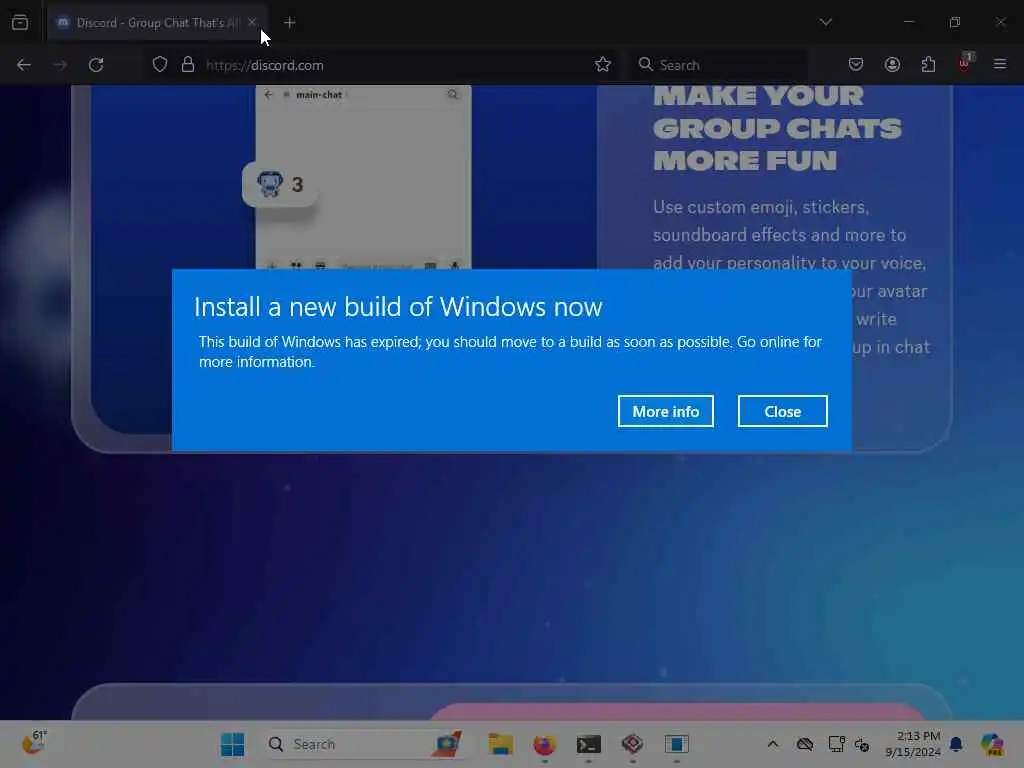Image resolution: width=1024 pixels, height=768 pixels.
Task: Open notifications with the bell icon
Action: click(x=956, y=744)
